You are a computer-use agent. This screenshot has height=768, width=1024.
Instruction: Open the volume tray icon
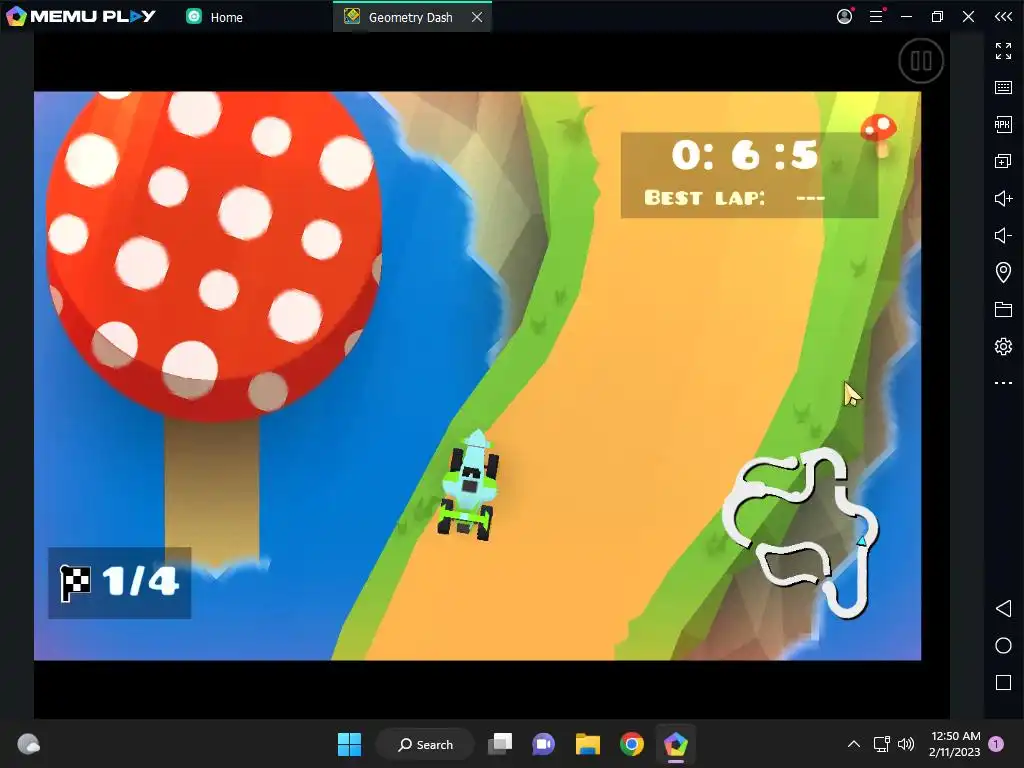coord(906,744)
